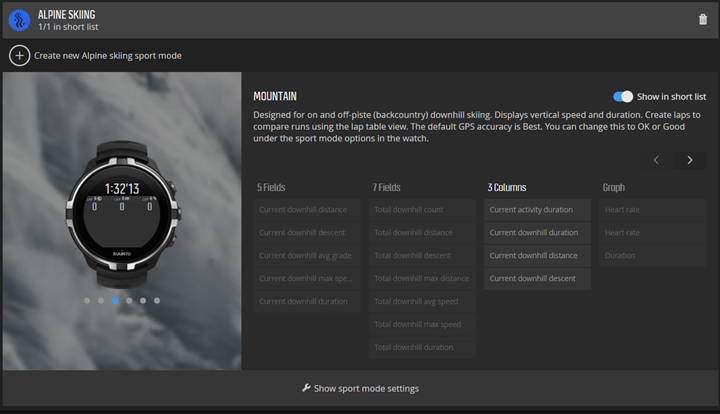Open the Current activity duration field
The image size is (720, 414).
[x=537, y=210]
